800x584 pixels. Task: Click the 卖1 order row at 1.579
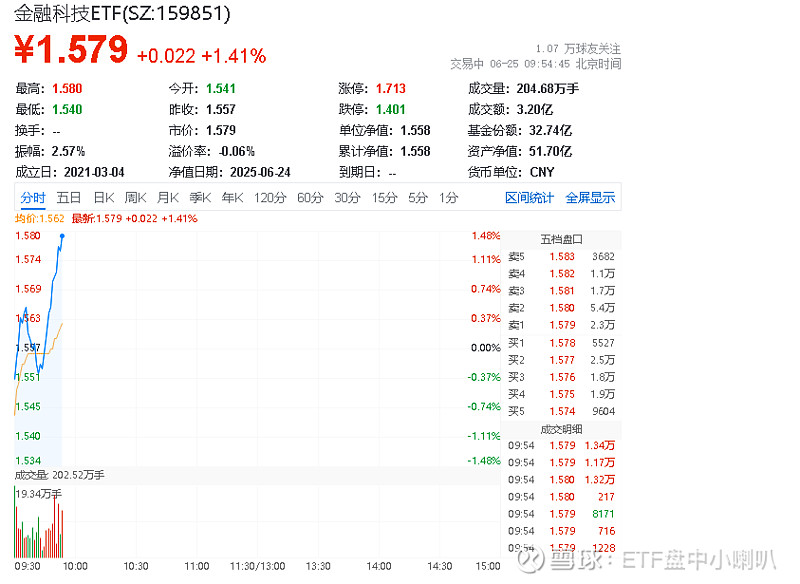pyautogui.click(x=562, y=325)
